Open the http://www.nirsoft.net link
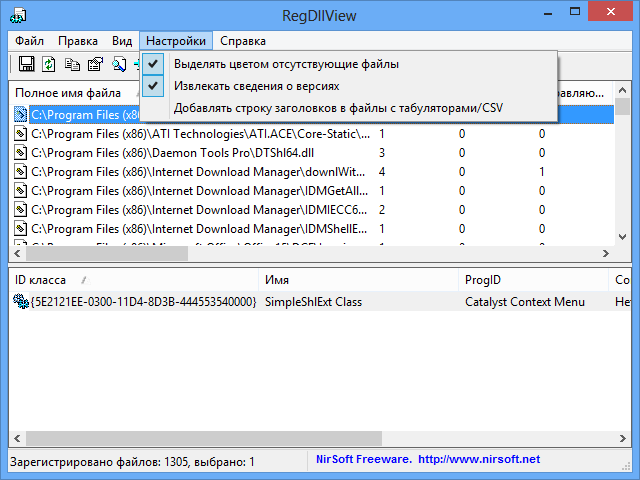This screenshot has width=640, height=480. pos(479,460)
